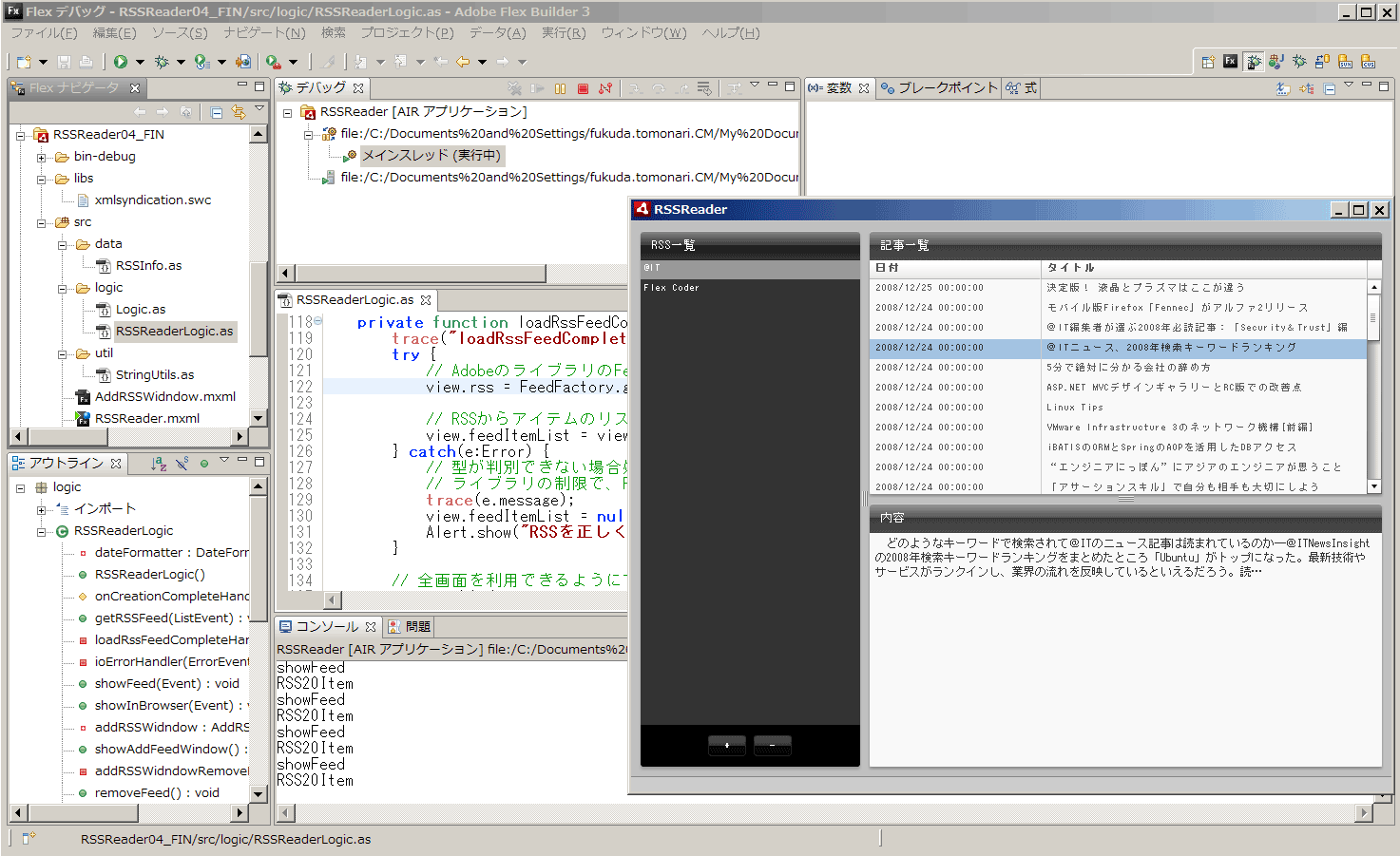Click the minus remove-feed button in RSSReader
This screenshot has height=856, width=1400.
(773, 745)
